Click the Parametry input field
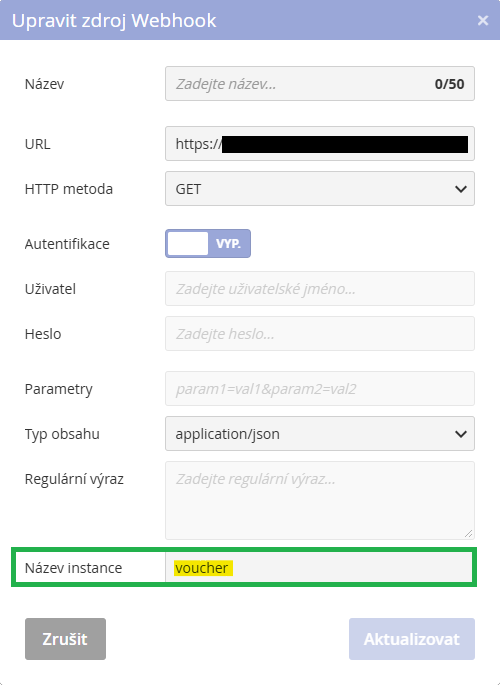500x685 pixels. coord(320,389)
